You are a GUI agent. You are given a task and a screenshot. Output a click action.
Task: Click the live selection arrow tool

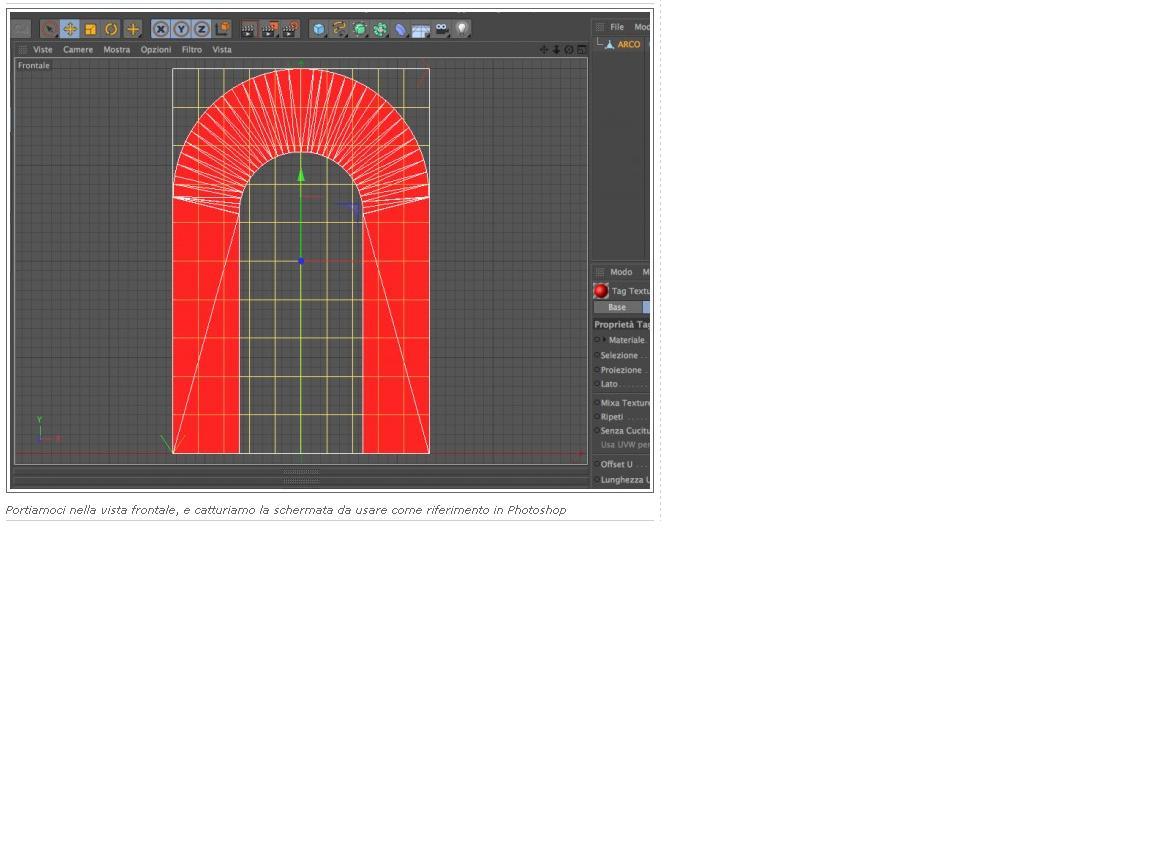click(49, 29)
